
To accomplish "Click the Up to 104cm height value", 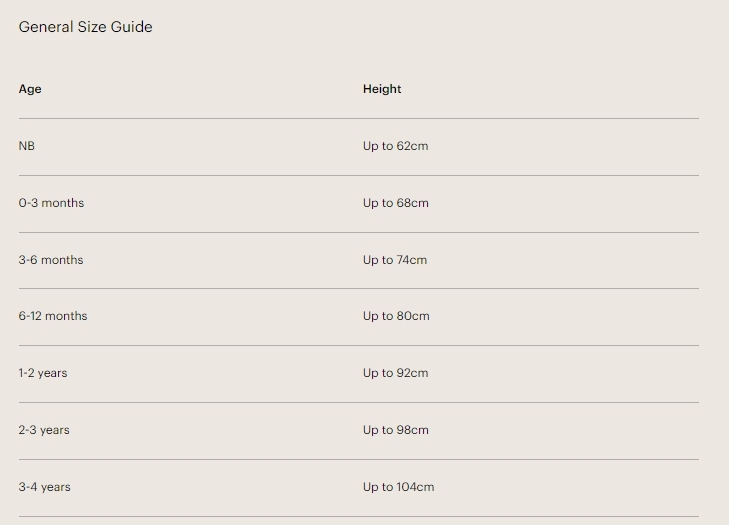I will point(398,487).
